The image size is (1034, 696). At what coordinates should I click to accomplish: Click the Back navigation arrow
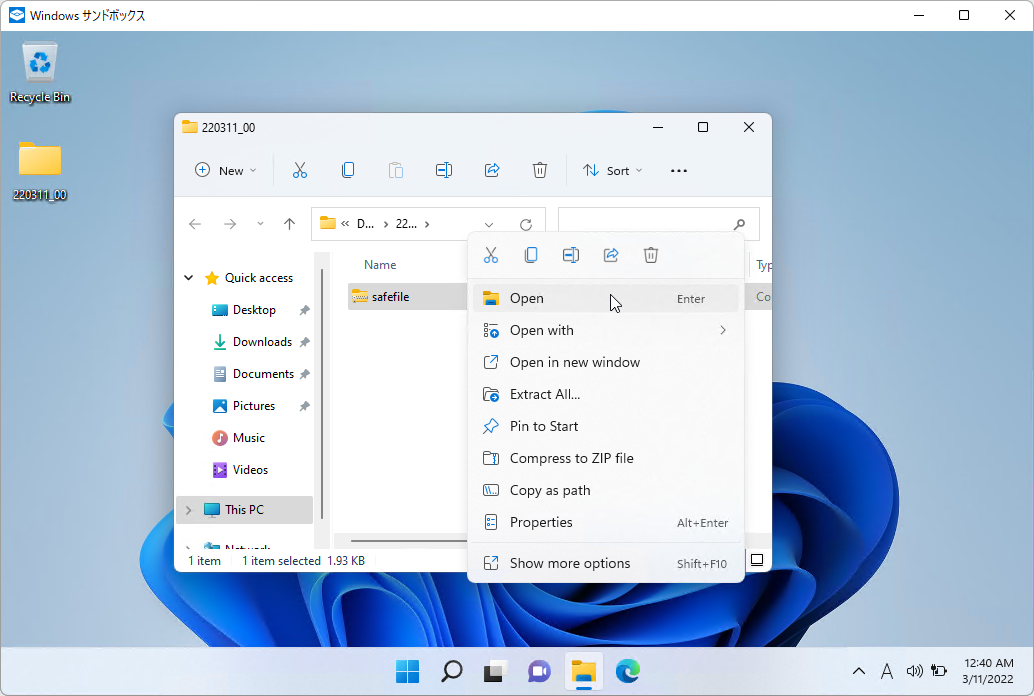pyautogui.click(x=195, y=223)
